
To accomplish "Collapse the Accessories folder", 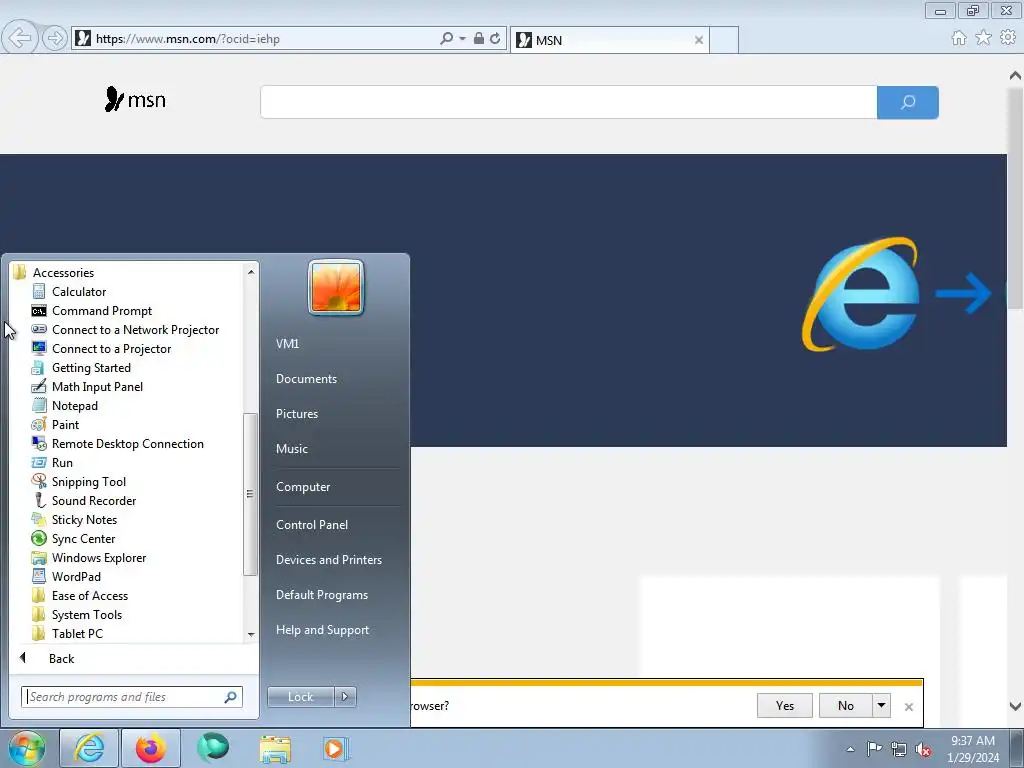I will coord(63,272).
